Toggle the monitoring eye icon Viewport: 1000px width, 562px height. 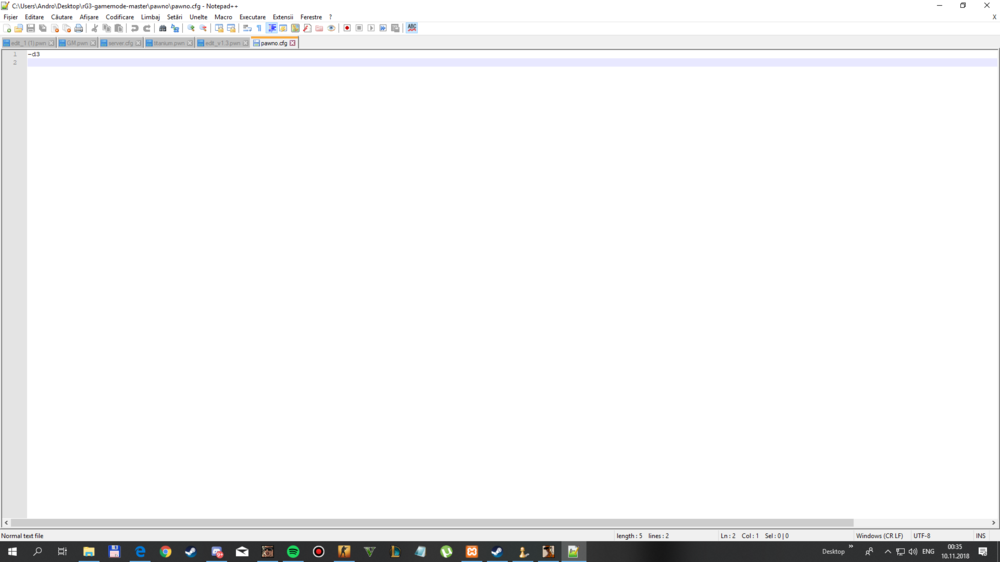point(331,28)
